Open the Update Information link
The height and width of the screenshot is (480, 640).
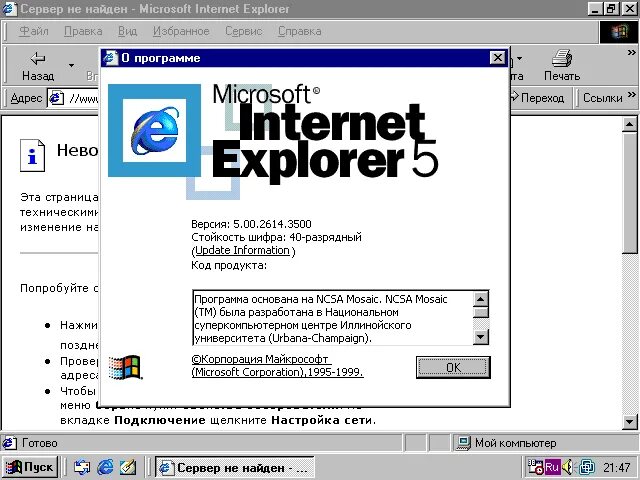242,250
